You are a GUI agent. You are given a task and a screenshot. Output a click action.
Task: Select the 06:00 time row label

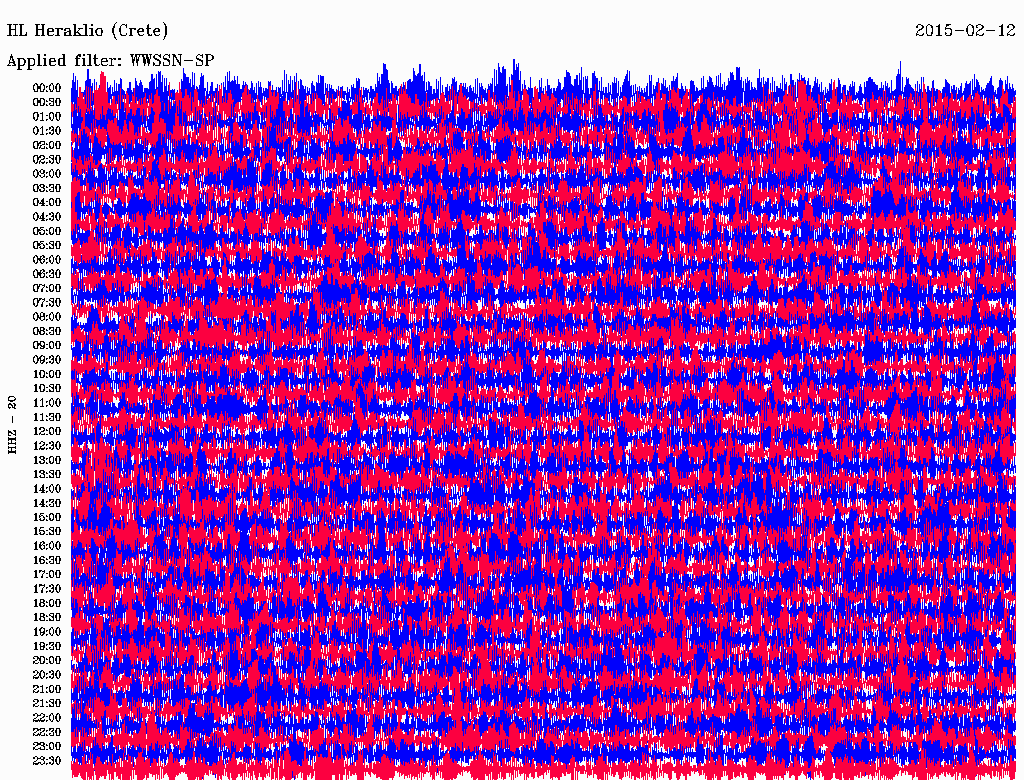[47, 260]
